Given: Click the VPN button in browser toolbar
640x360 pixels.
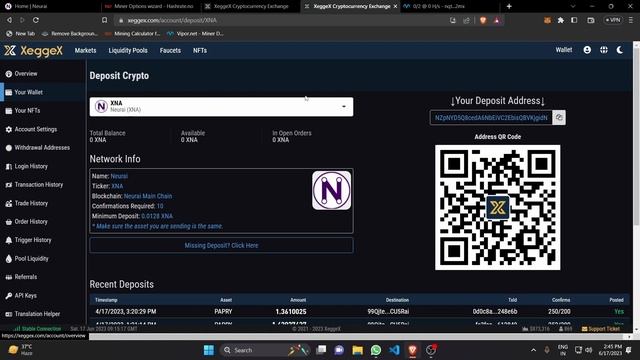Looking at the screenshot, I should pyautogui.click(x=613, y=20).
